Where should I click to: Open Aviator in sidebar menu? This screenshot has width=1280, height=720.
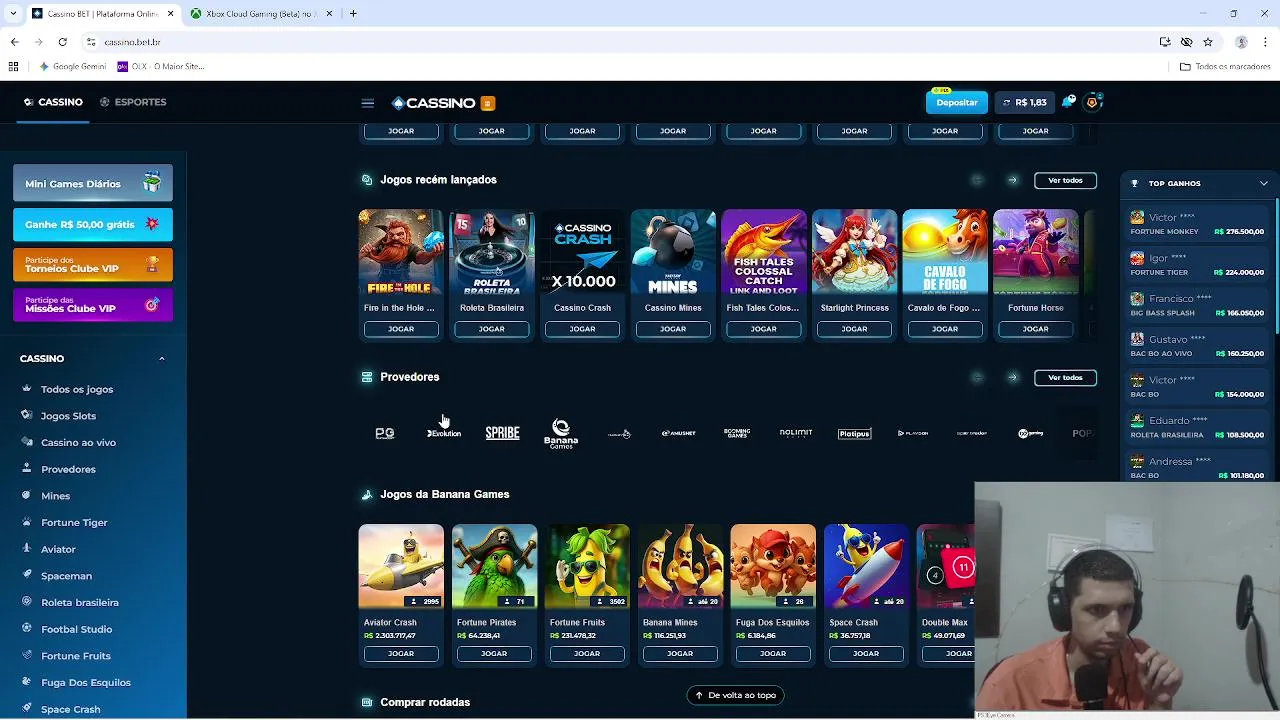click(x=58, y=549)
